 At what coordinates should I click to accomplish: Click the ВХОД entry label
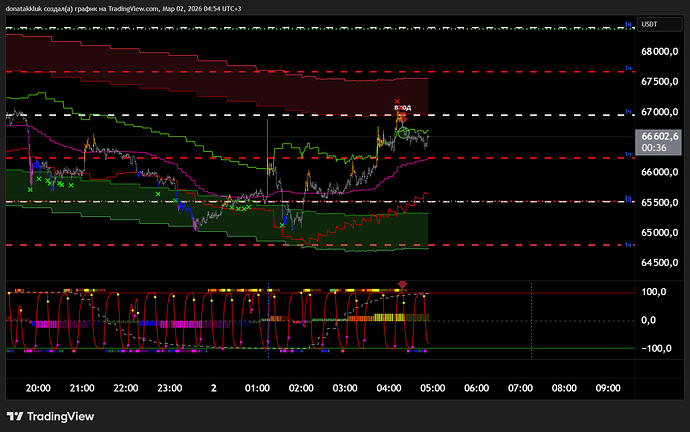pyautogui.click(x=402, y=108)
